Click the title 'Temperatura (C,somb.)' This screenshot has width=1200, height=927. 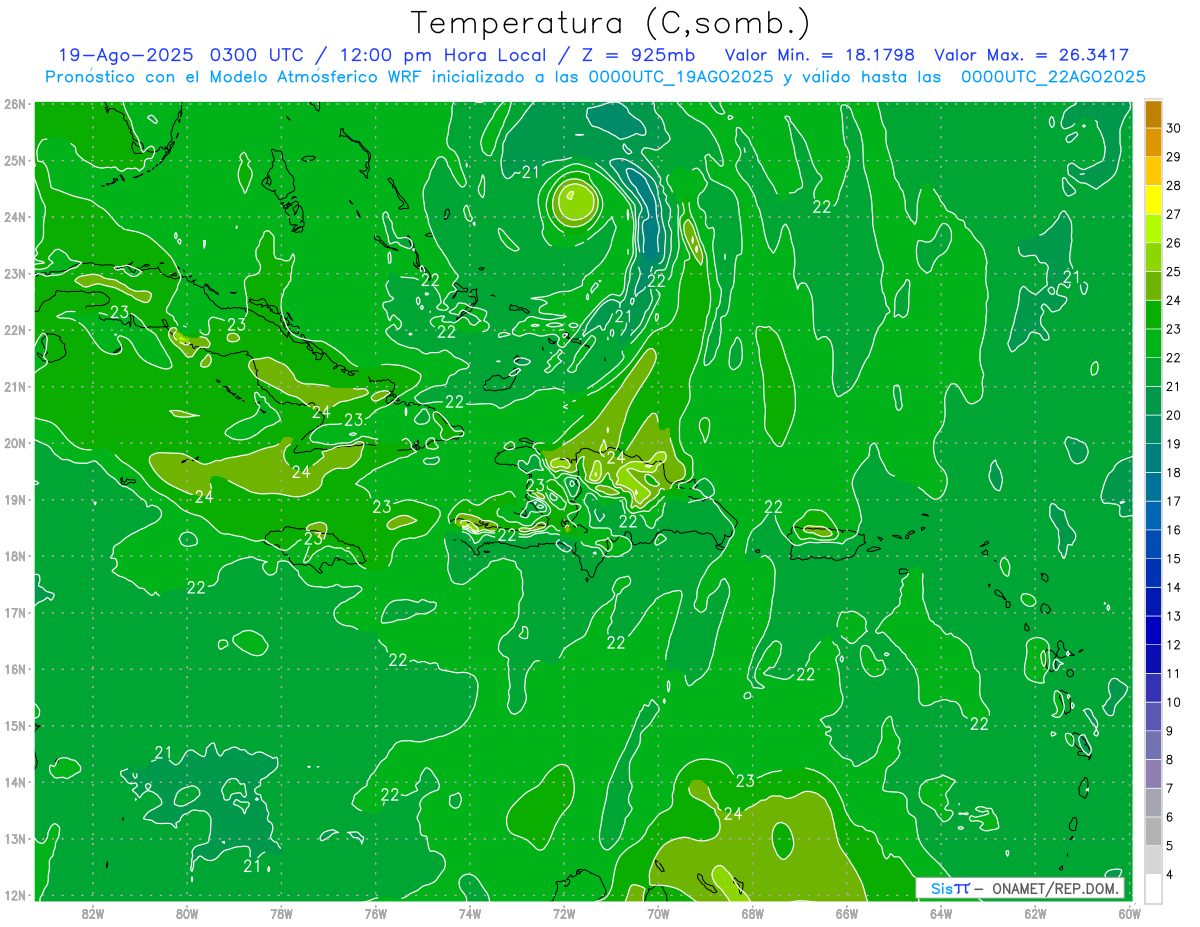(x=611, y=22)
